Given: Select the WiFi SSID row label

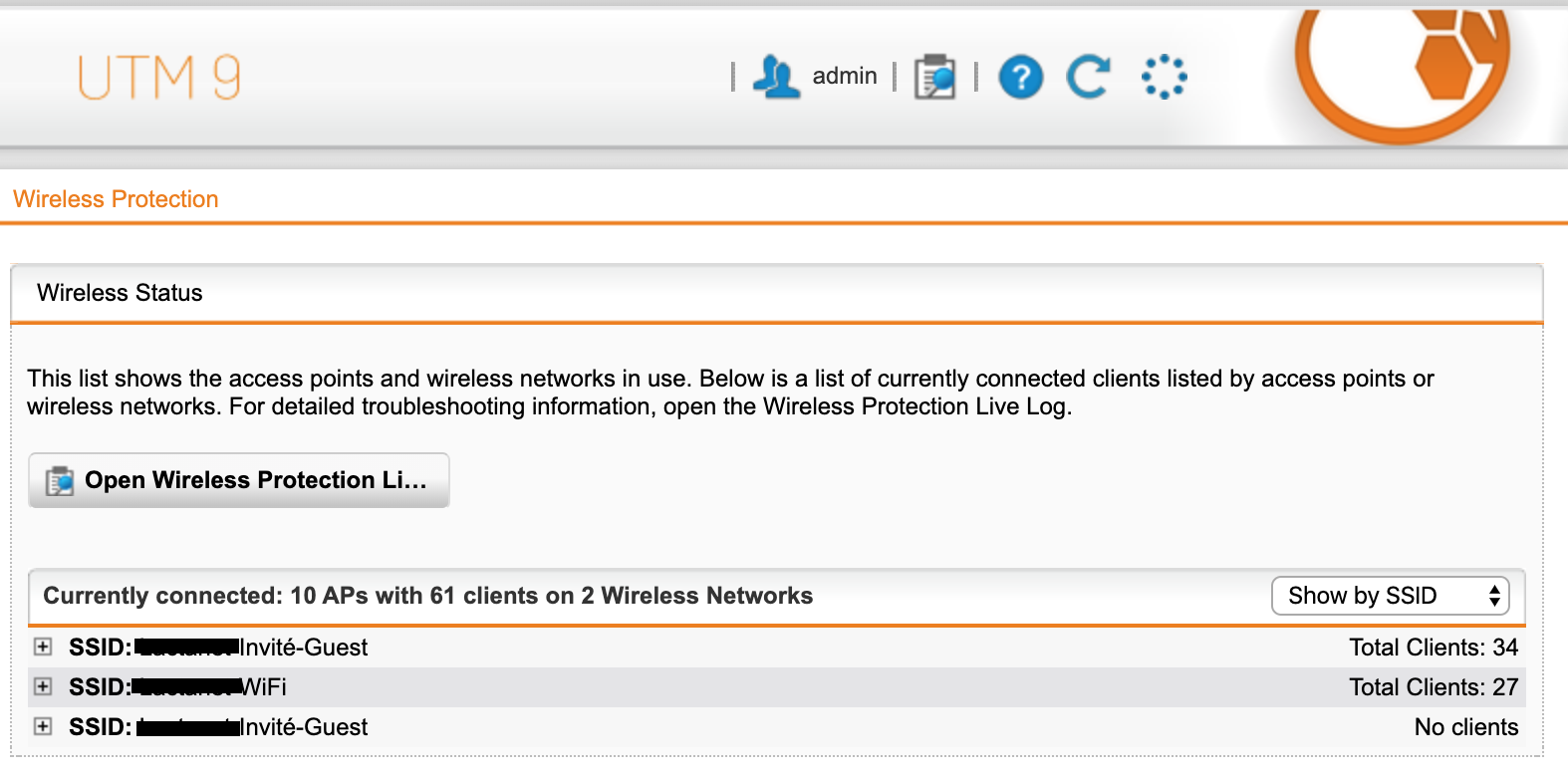Looking at the screenshot, I should pos(177,687).
